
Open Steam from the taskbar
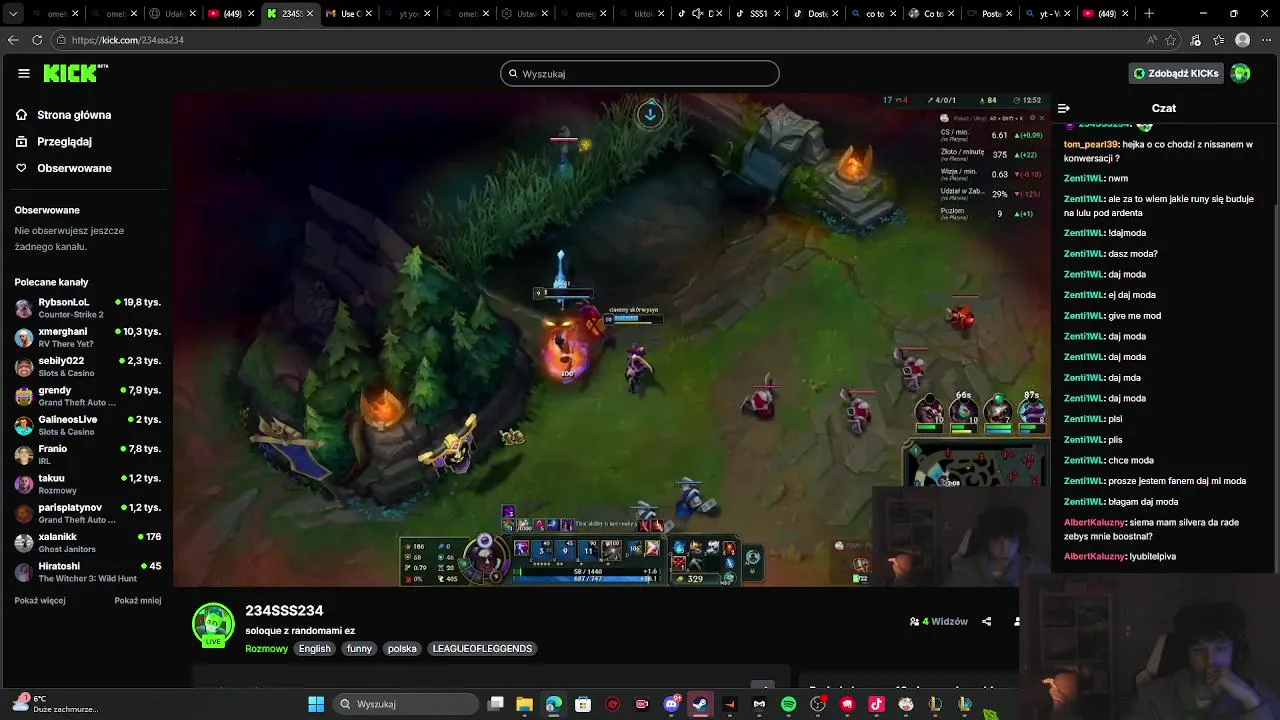pyautogui.click(x=700, y=704)
